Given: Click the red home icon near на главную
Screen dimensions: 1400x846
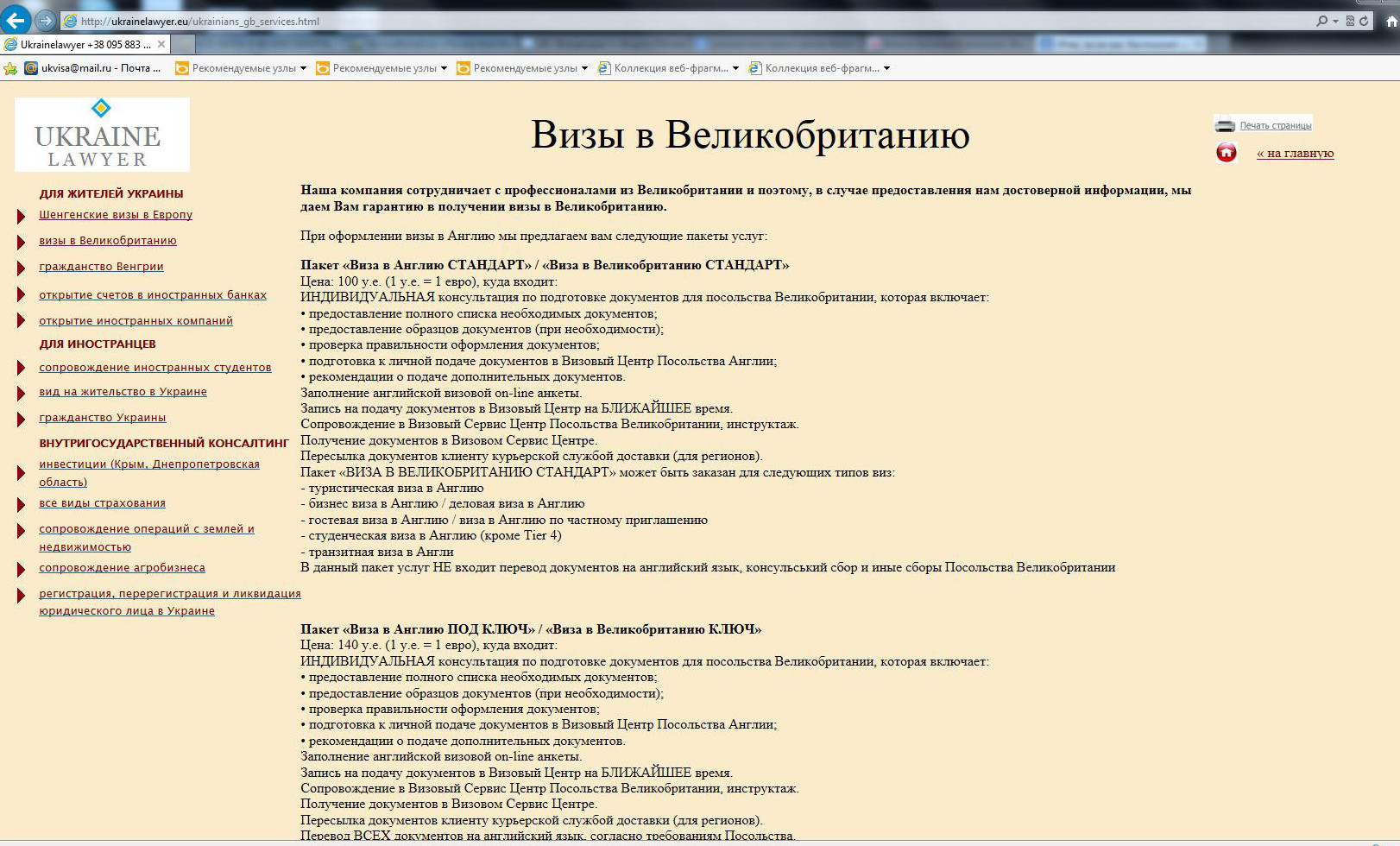Looking at the screenshot, I should click(1226, 152).
